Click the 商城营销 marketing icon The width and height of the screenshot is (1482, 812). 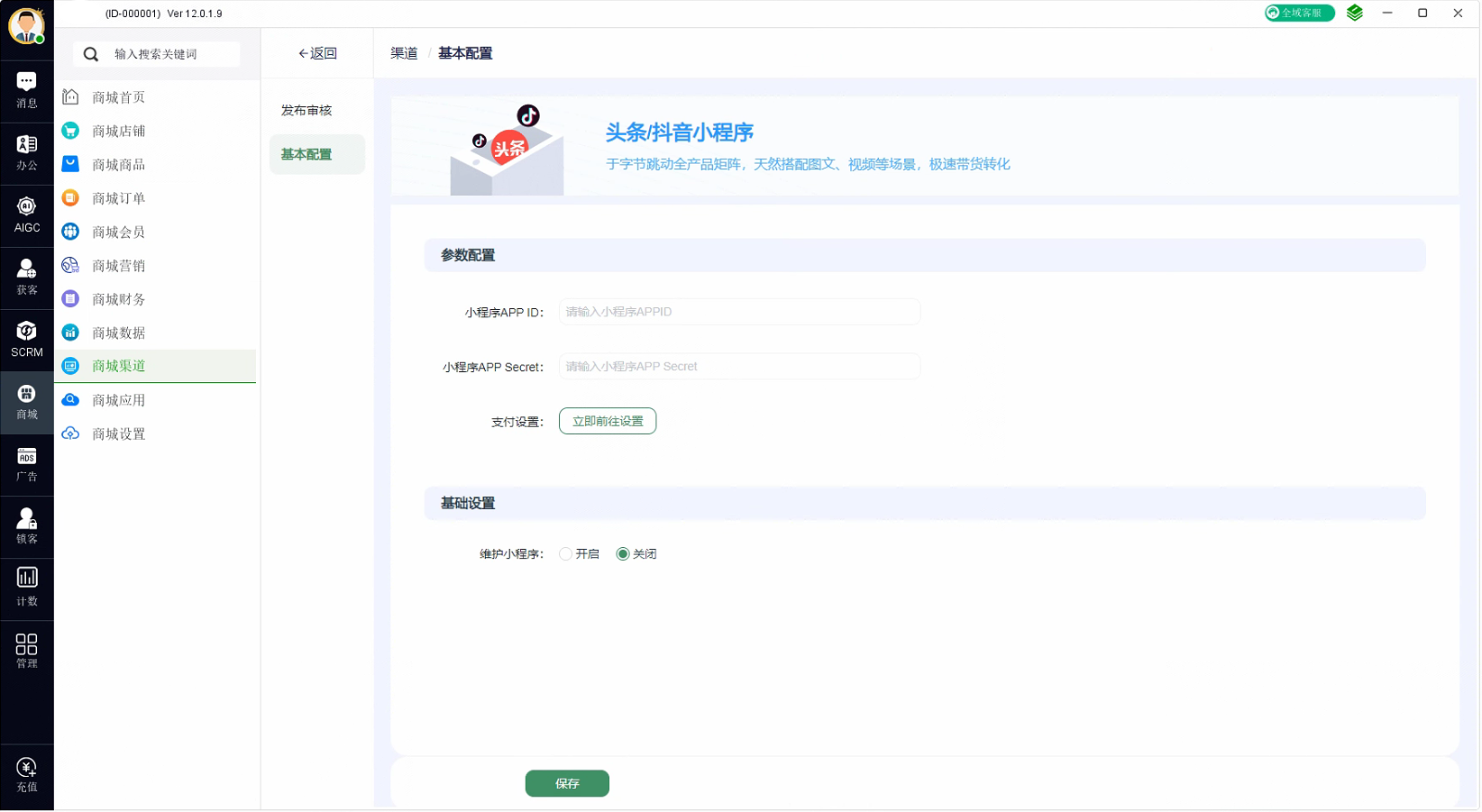point(70,265)
